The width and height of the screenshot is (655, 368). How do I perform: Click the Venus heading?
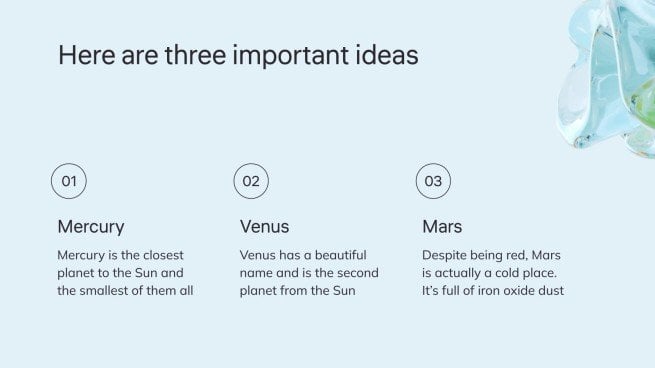(264, 227)
